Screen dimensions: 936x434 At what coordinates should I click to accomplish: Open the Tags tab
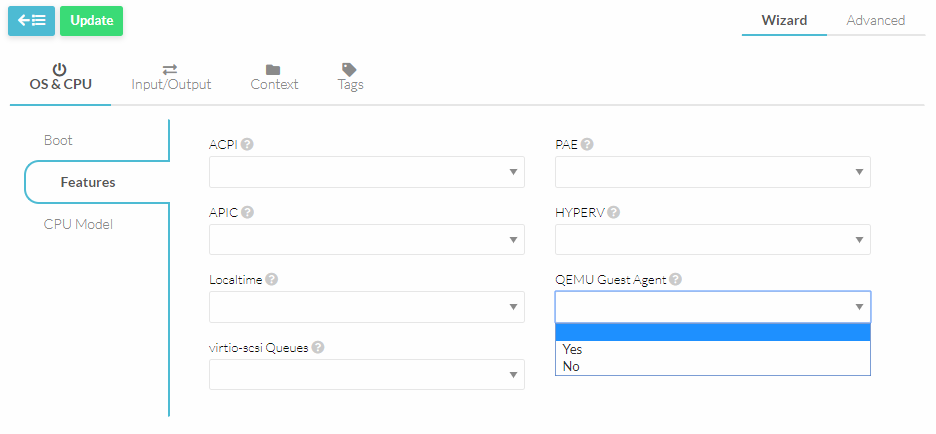[350, 77]
